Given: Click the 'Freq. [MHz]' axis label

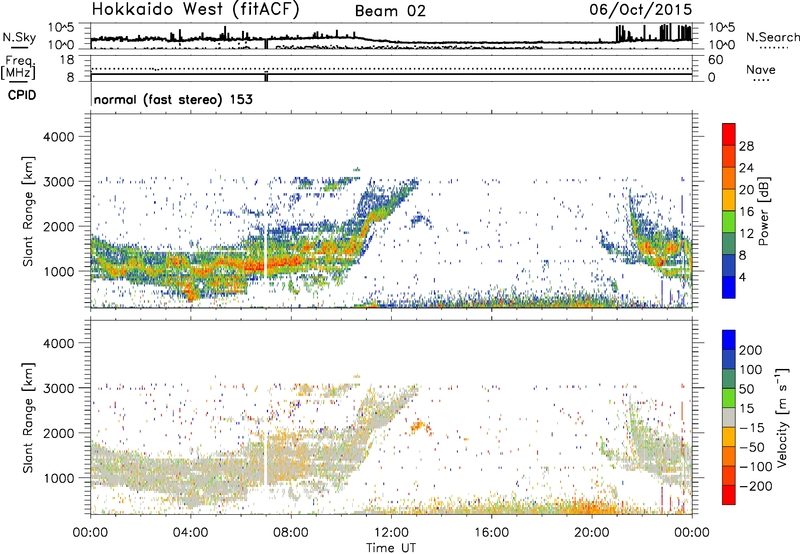Looking at the screenshot, I should pos(18,68).
